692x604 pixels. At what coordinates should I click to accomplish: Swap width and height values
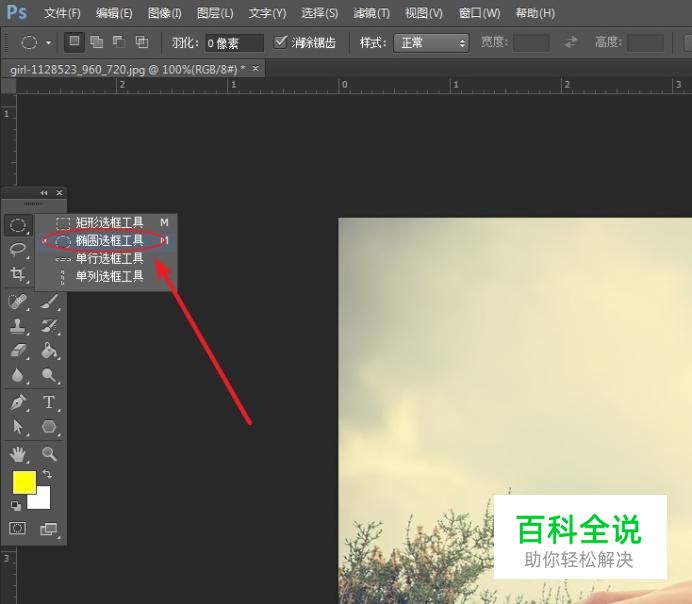tap(571, 42)
